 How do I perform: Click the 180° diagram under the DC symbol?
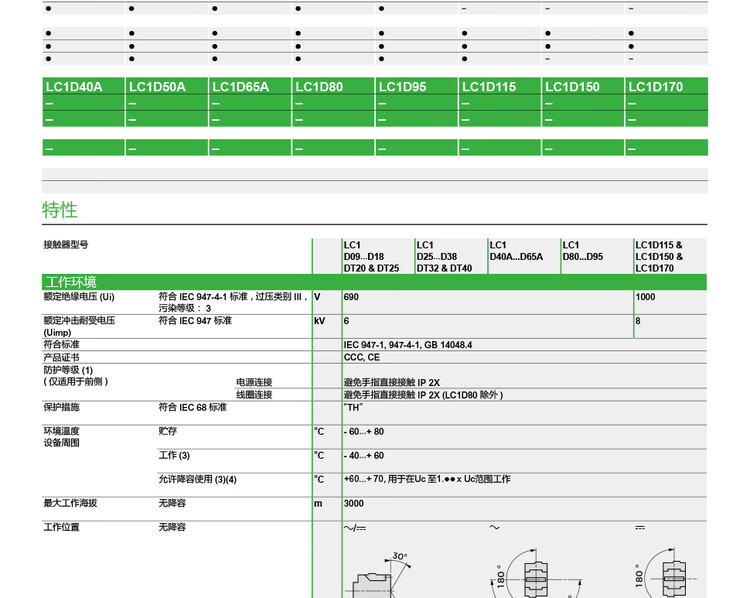tap(667, 573)
